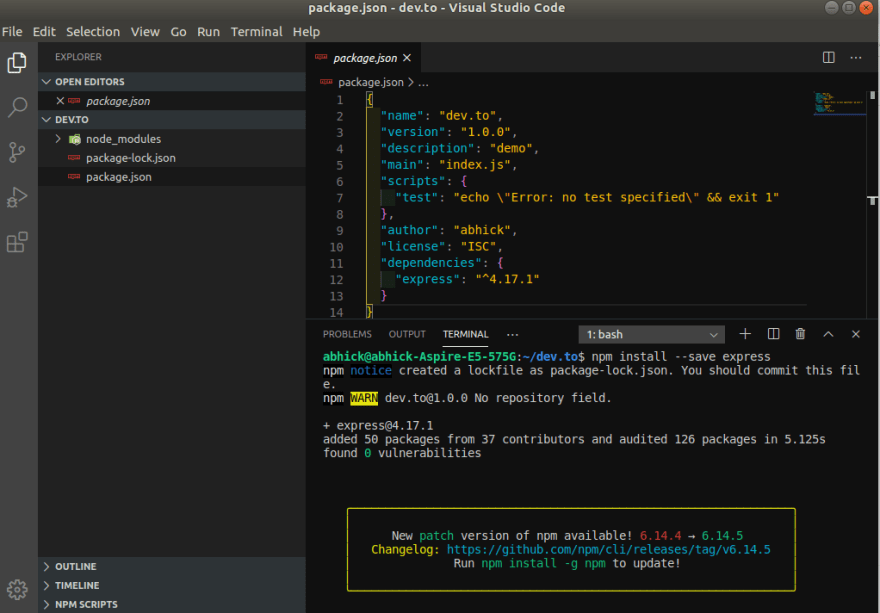880x613 pixels.
Task: Close package.json in Open Editors list
Action: tap(60, 101)
